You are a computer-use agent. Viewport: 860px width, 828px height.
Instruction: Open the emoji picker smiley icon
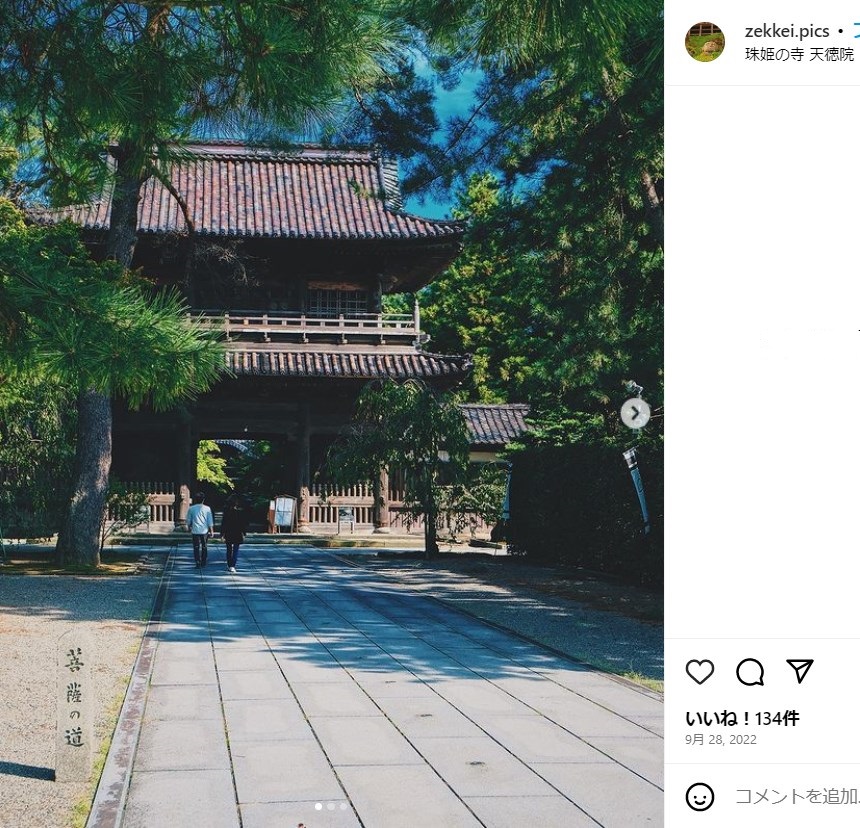click(700, 796)
